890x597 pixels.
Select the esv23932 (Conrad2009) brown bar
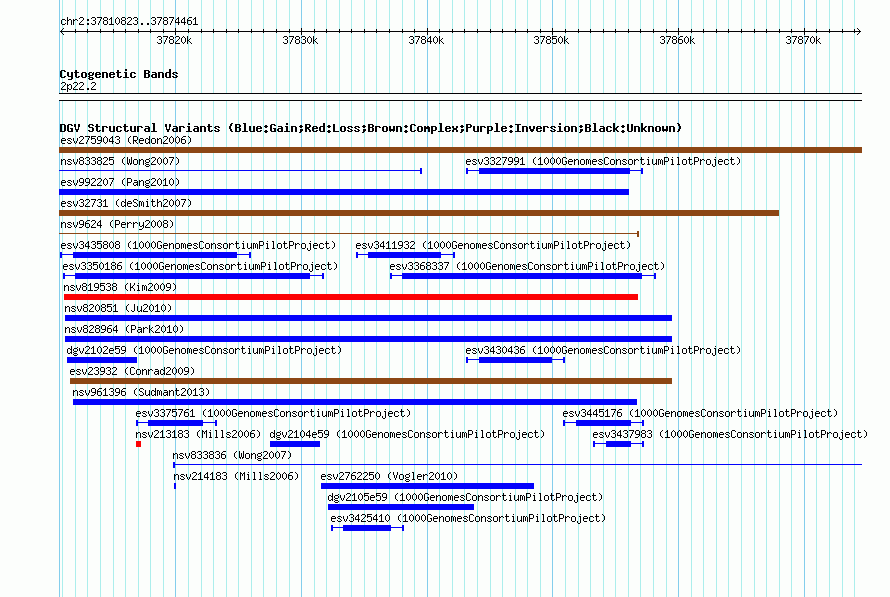tap(371, 381)
